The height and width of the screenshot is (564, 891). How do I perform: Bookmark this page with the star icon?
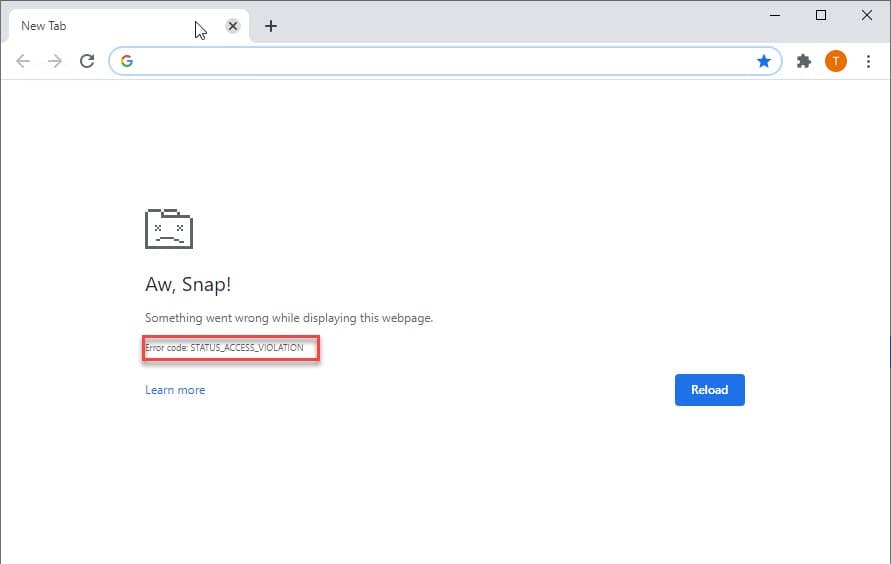[764, 61]
